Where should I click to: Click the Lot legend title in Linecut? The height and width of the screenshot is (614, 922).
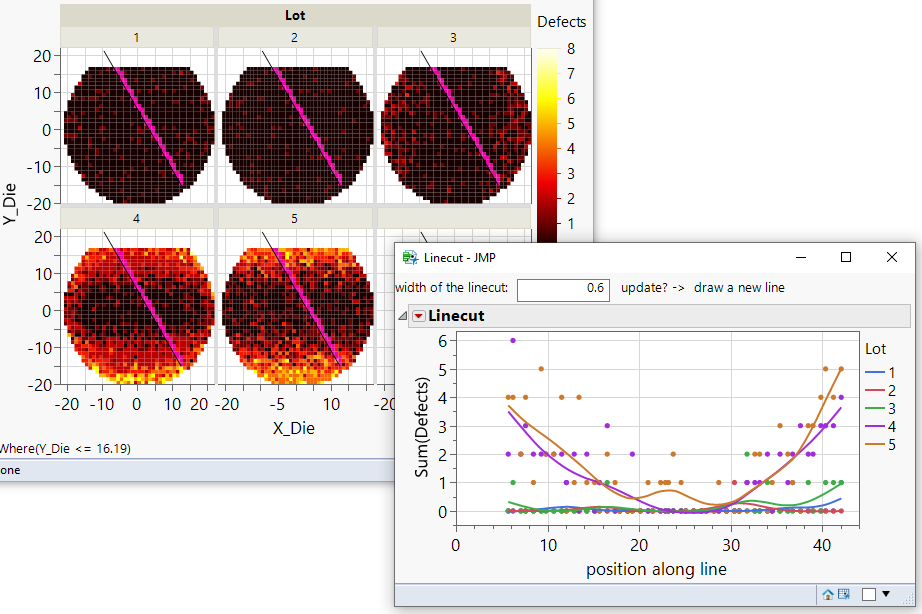tap(875, 349)
